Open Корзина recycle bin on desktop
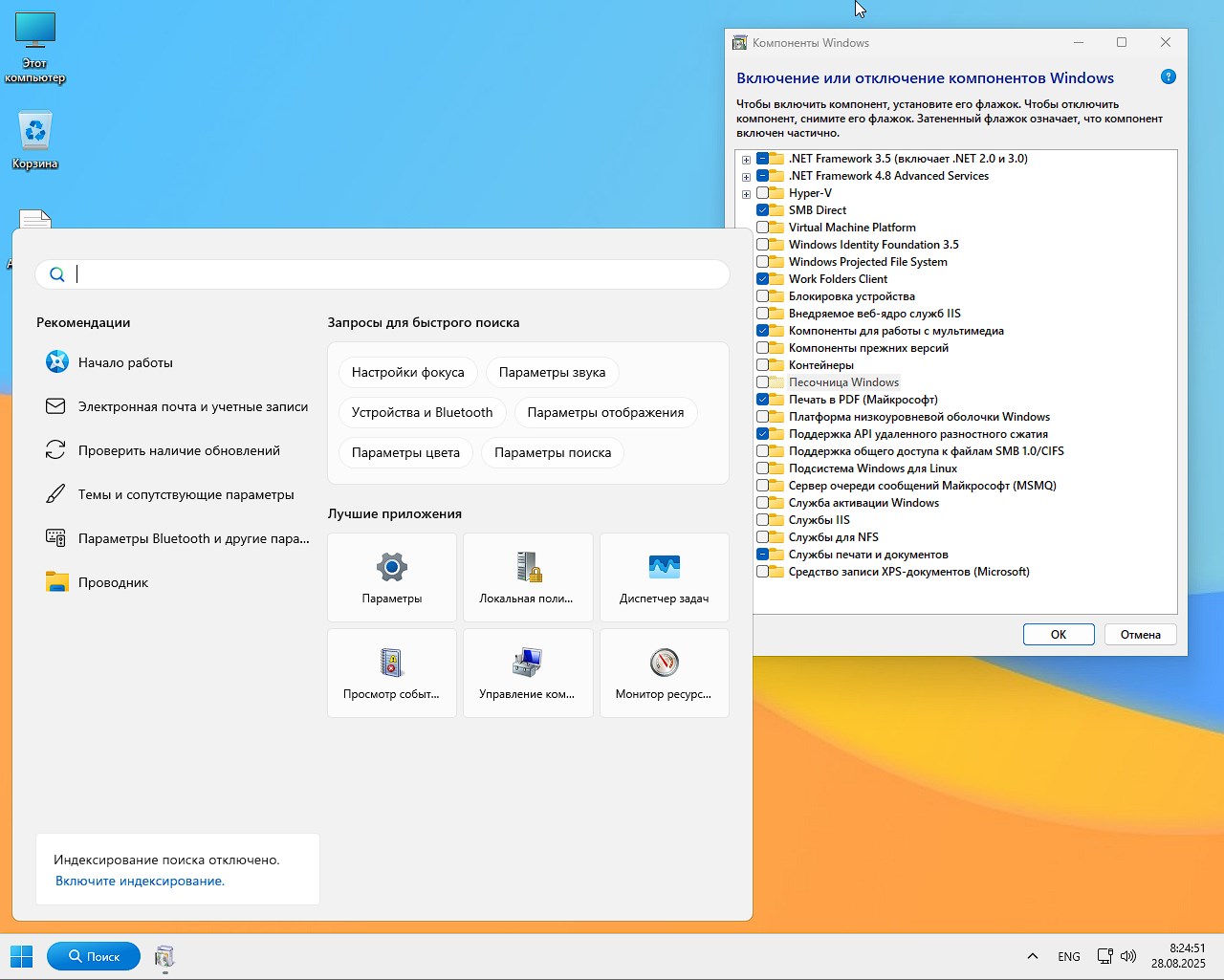Screen dimensions: 1224x980 pos(35,141)
